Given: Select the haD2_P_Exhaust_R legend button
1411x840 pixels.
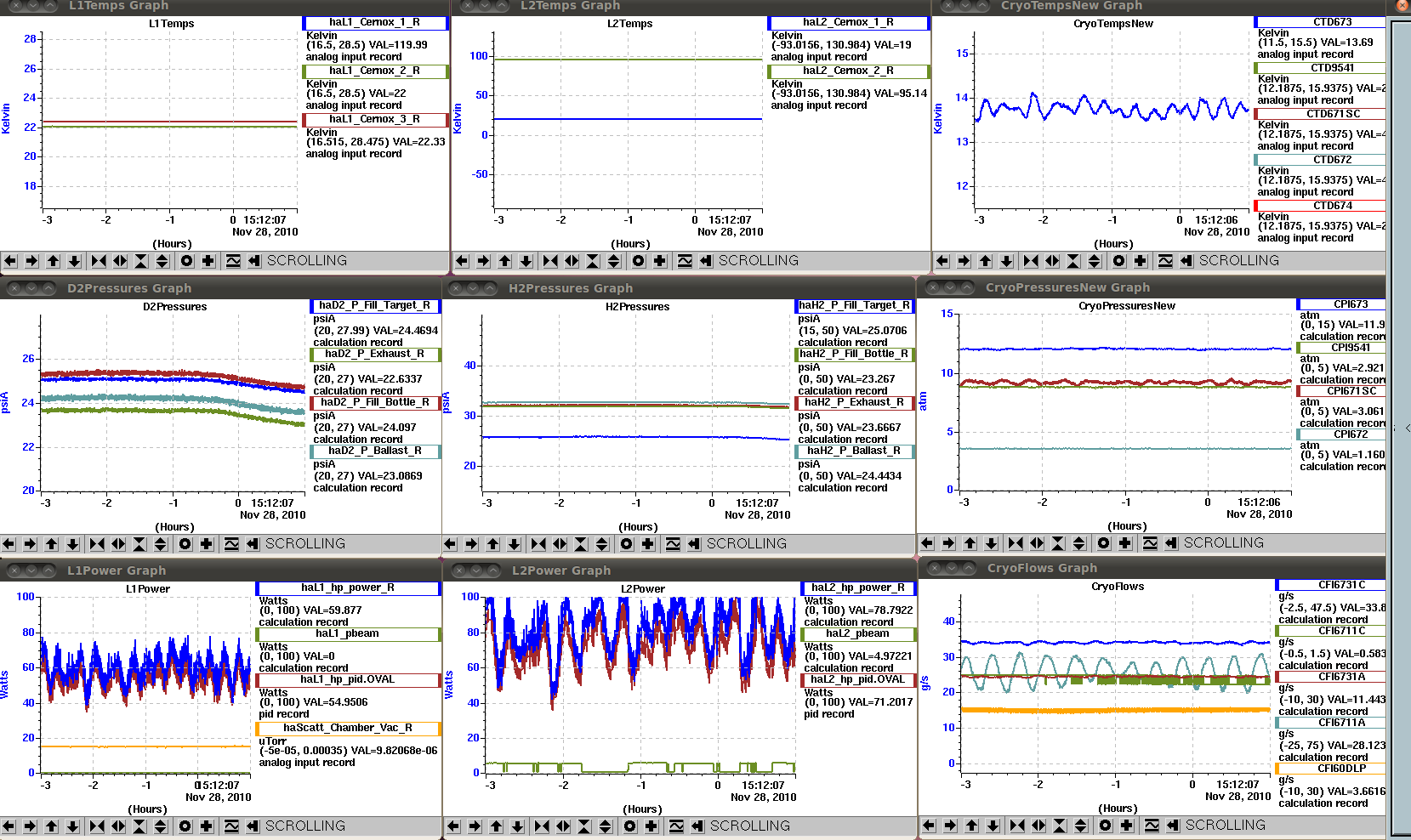Looking at the screenshot, I should pos(375,355).
